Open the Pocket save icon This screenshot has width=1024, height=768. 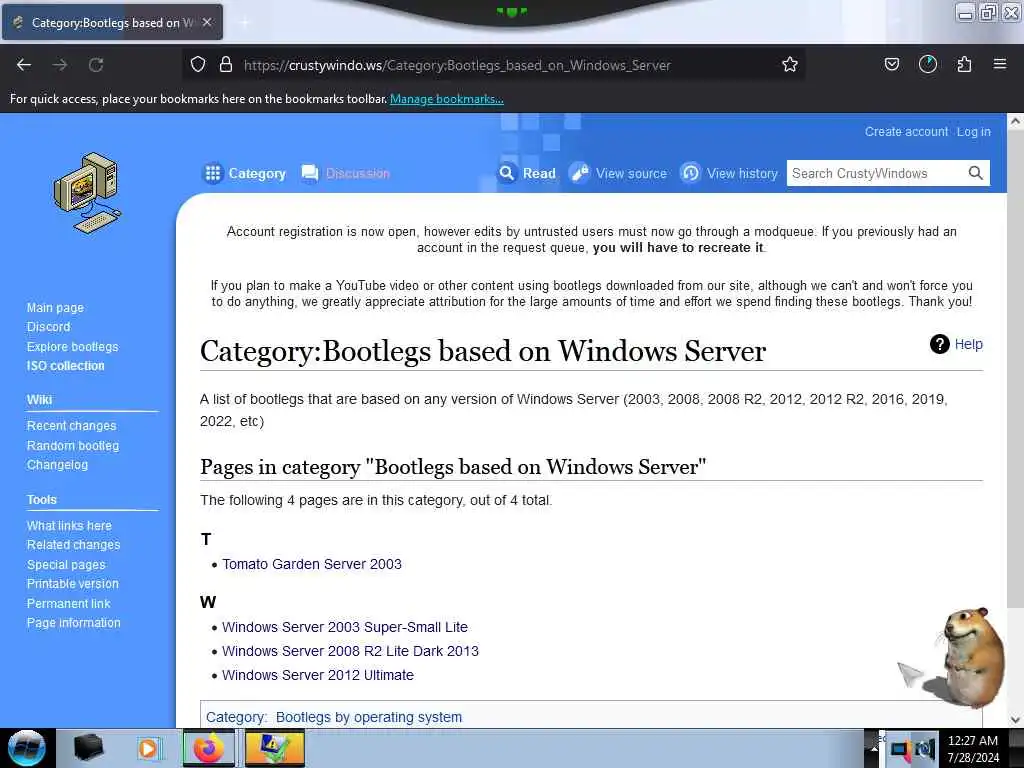point(891,64)
